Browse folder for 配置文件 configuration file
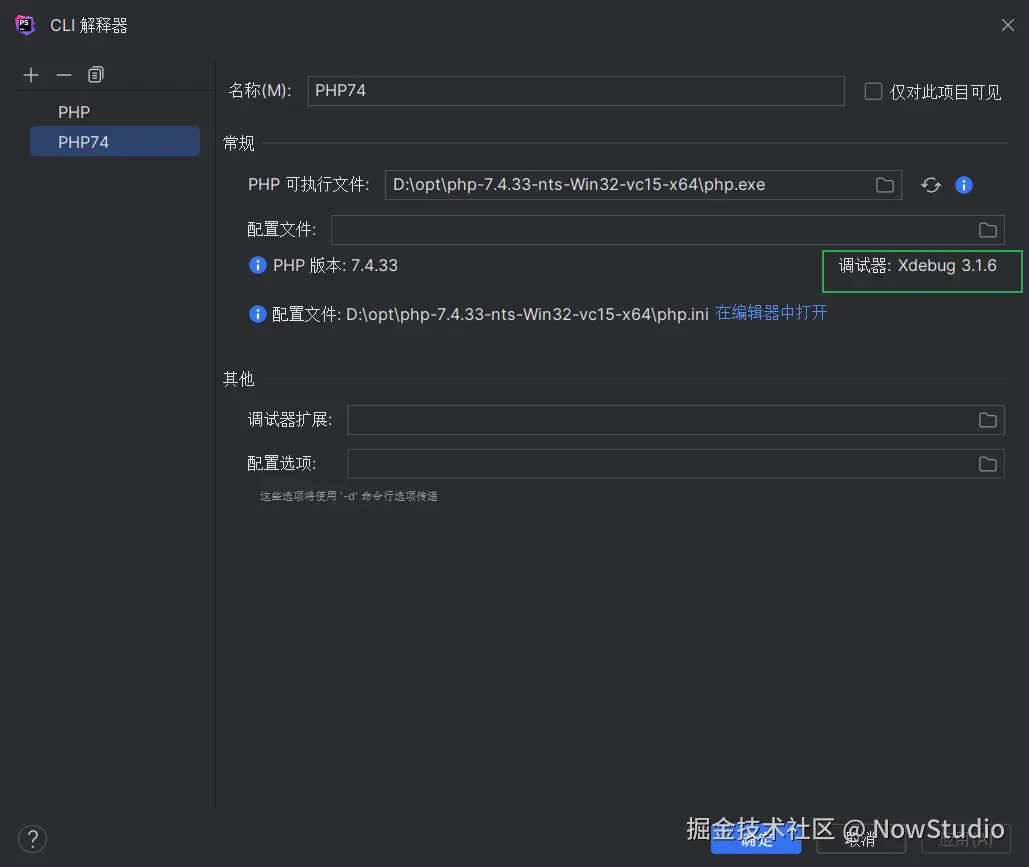The height and width of the screenshot is (867, 1029). tap(988, 230)
